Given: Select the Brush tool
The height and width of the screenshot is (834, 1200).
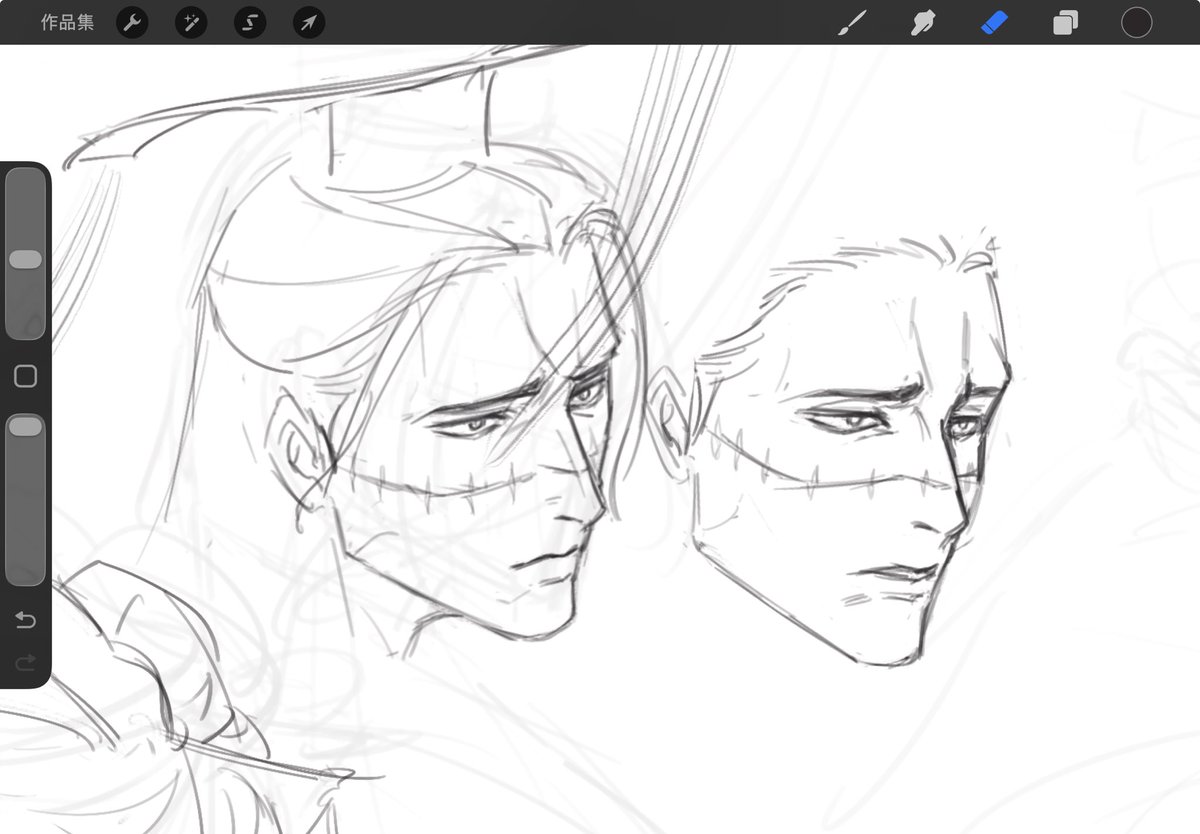Looking at the screenshot, I should point(852,23).
